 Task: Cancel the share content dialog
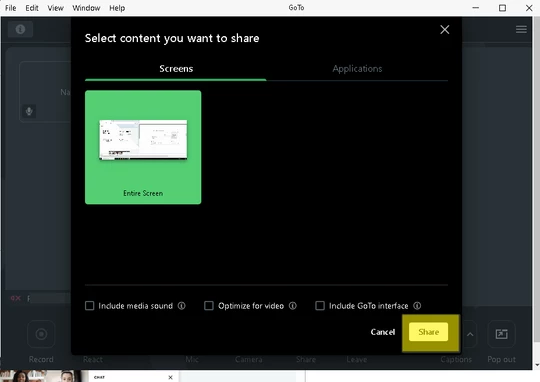[x=383, y=332]
